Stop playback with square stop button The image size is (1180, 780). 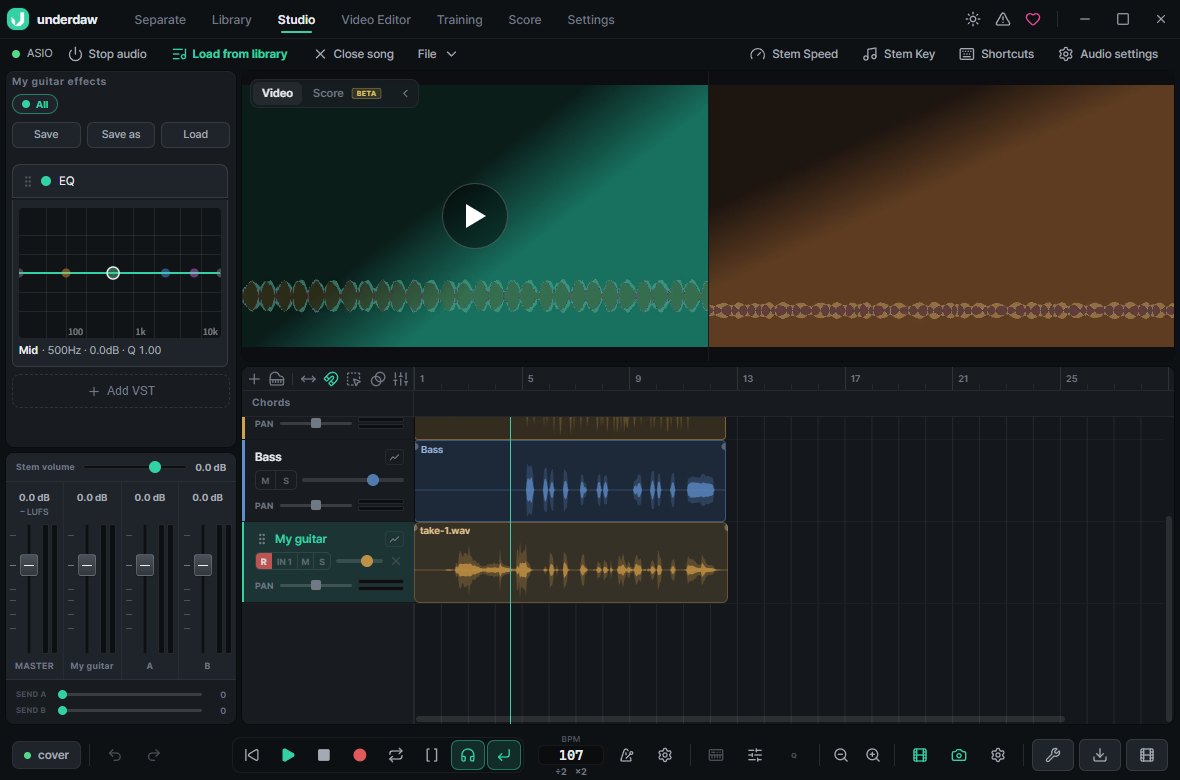(324, 755)
